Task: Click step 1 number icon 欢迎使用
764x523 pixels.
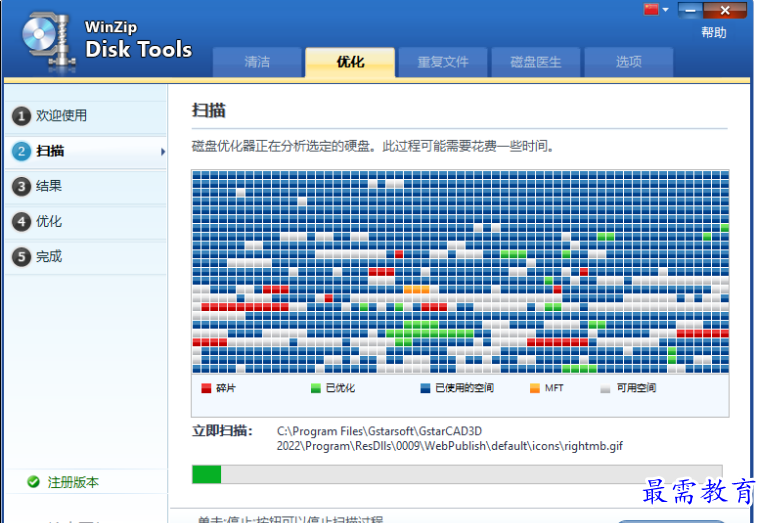Action: coord(21,116)
